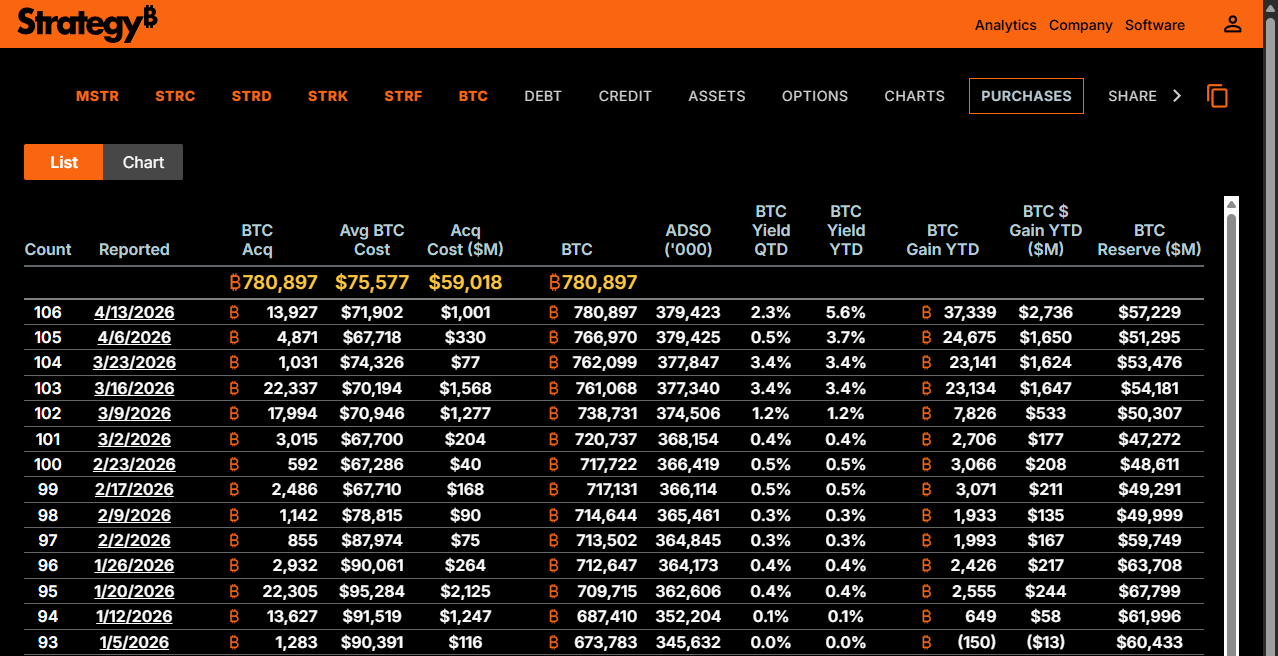Click the Reported column header
Screen dimensions: 1278x656
(x=134, y=249)
